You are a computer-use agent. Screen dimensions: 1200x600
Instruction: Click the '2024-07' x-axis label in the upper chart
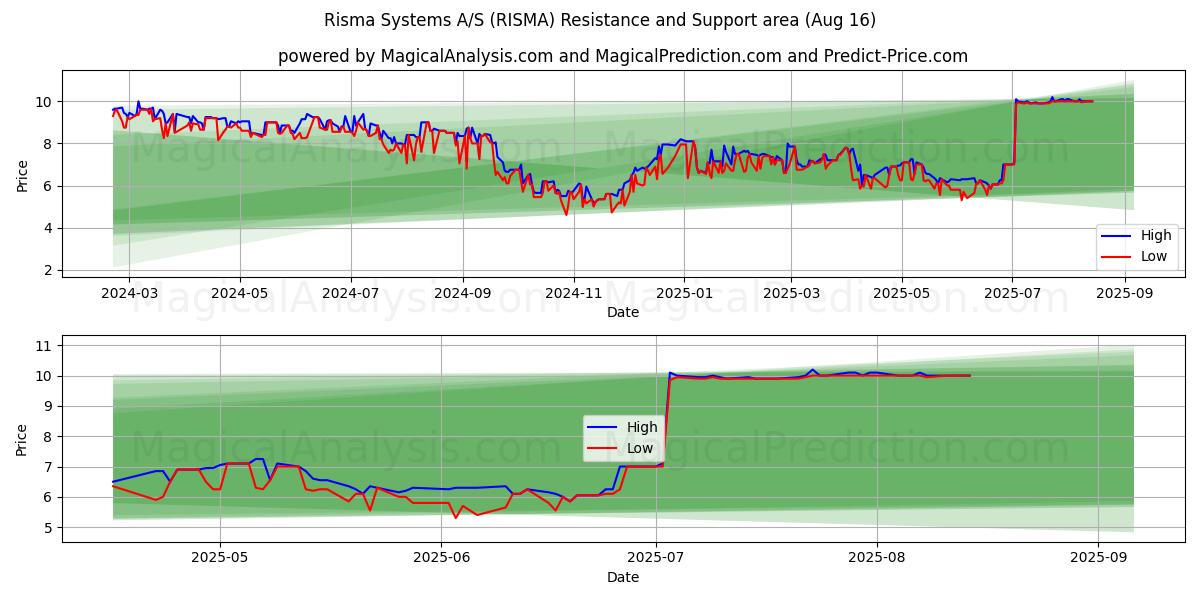pyautogui.click(x=351, y=293)
